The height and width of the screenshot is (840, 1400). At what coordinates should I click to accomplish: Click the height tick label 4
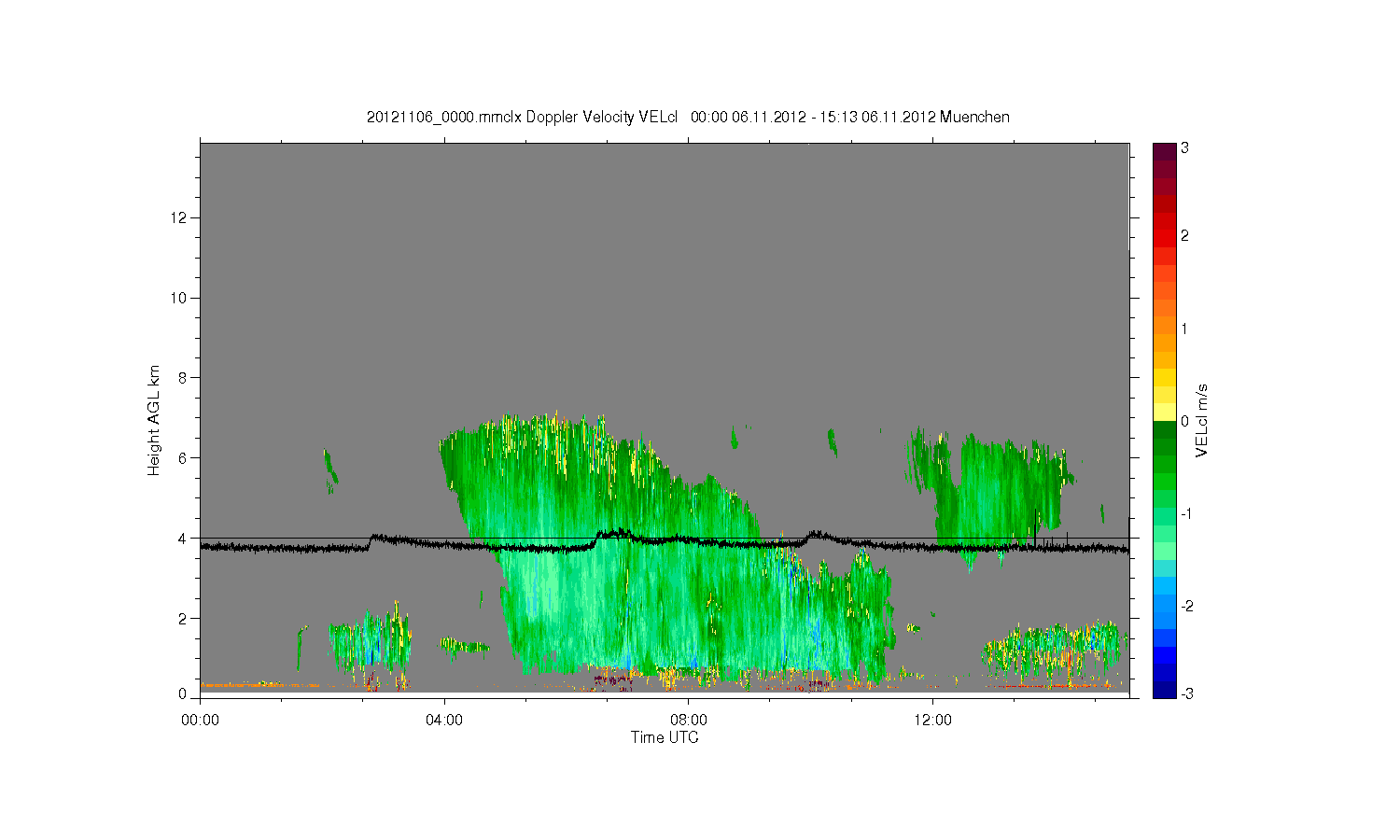(183, 539)
